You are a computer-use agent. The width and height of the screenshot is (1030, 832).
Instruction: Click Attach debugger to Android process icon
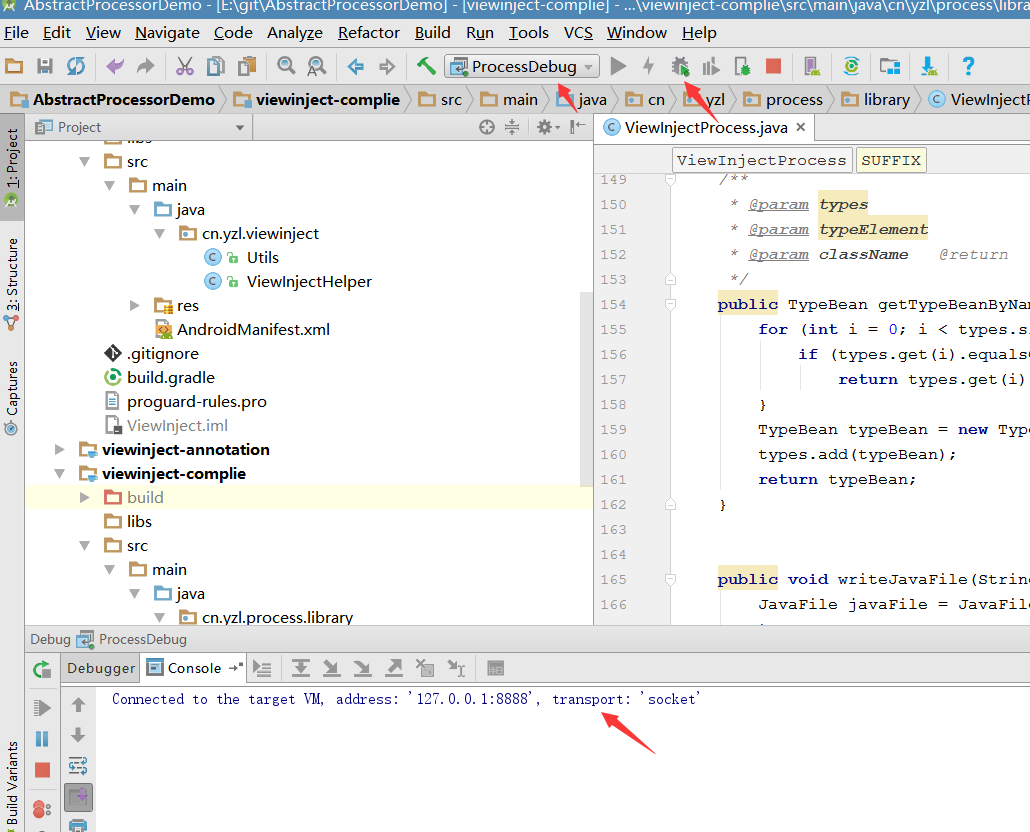(742, 66)
